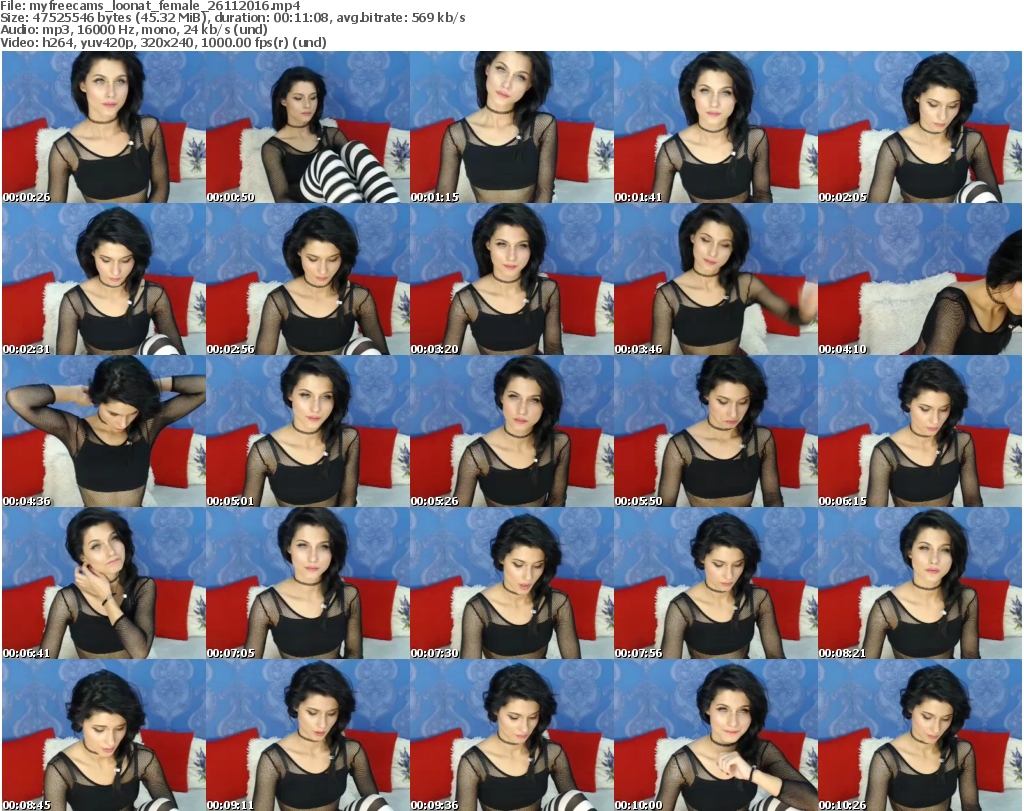Click the 00:08:45 frame thumbnail
The height and width of the screenshot is (811, 1024).
(x=104, y=735)
